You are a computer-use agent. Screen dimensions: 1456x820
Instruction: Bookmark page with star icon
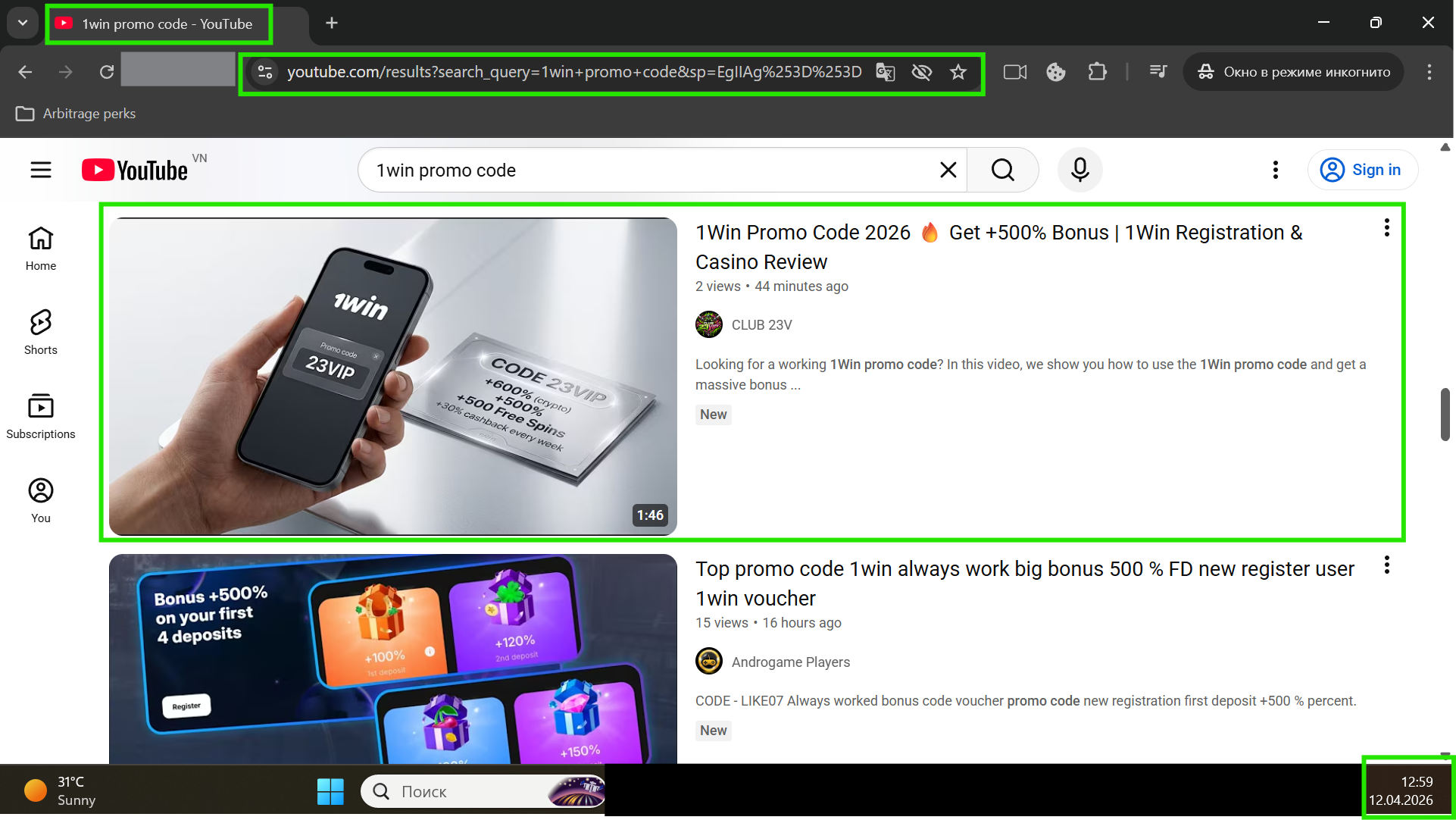pos(958,72)
